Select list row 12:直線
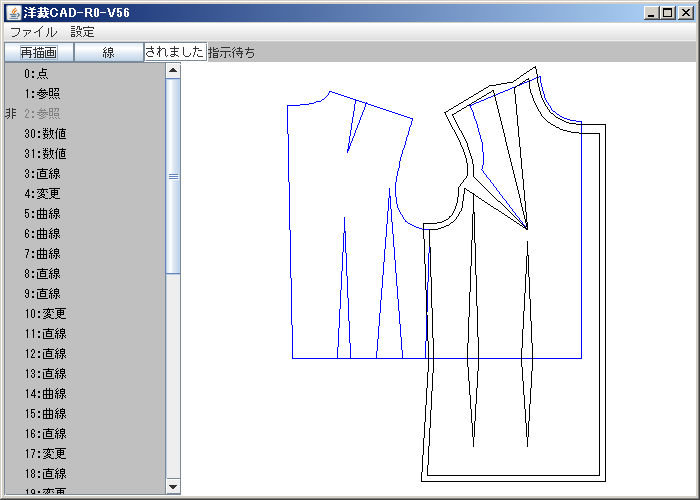700x500 pixels. 85,354
